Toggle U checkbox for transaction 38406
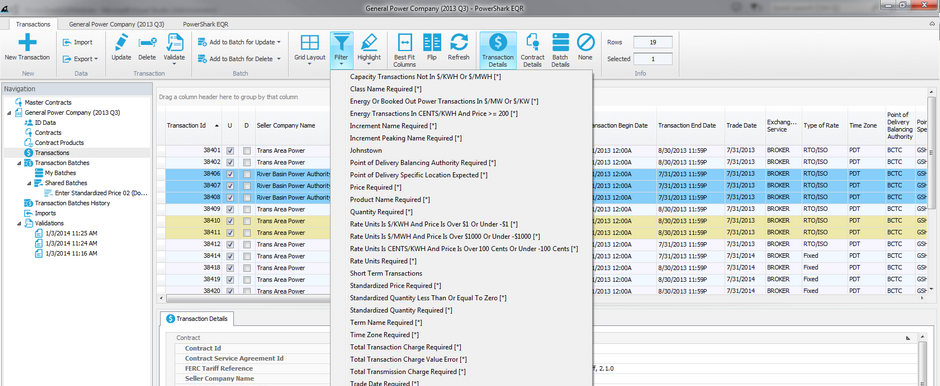The image size is (940, 386). click(x=231, y=174)
